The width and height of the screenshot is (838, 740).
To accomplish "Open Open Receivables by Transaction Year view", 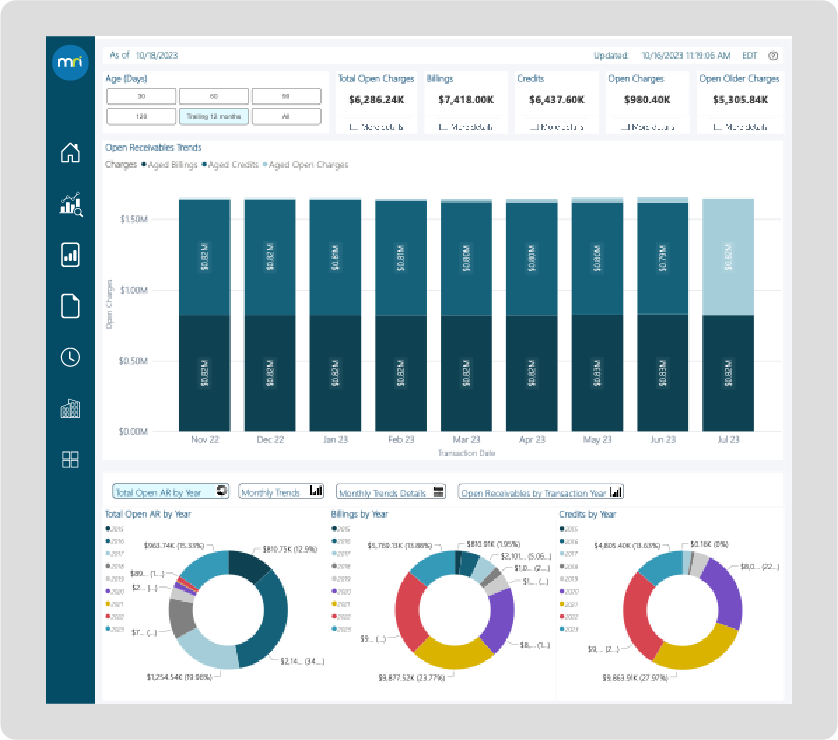I will click(x=541, y=492).
